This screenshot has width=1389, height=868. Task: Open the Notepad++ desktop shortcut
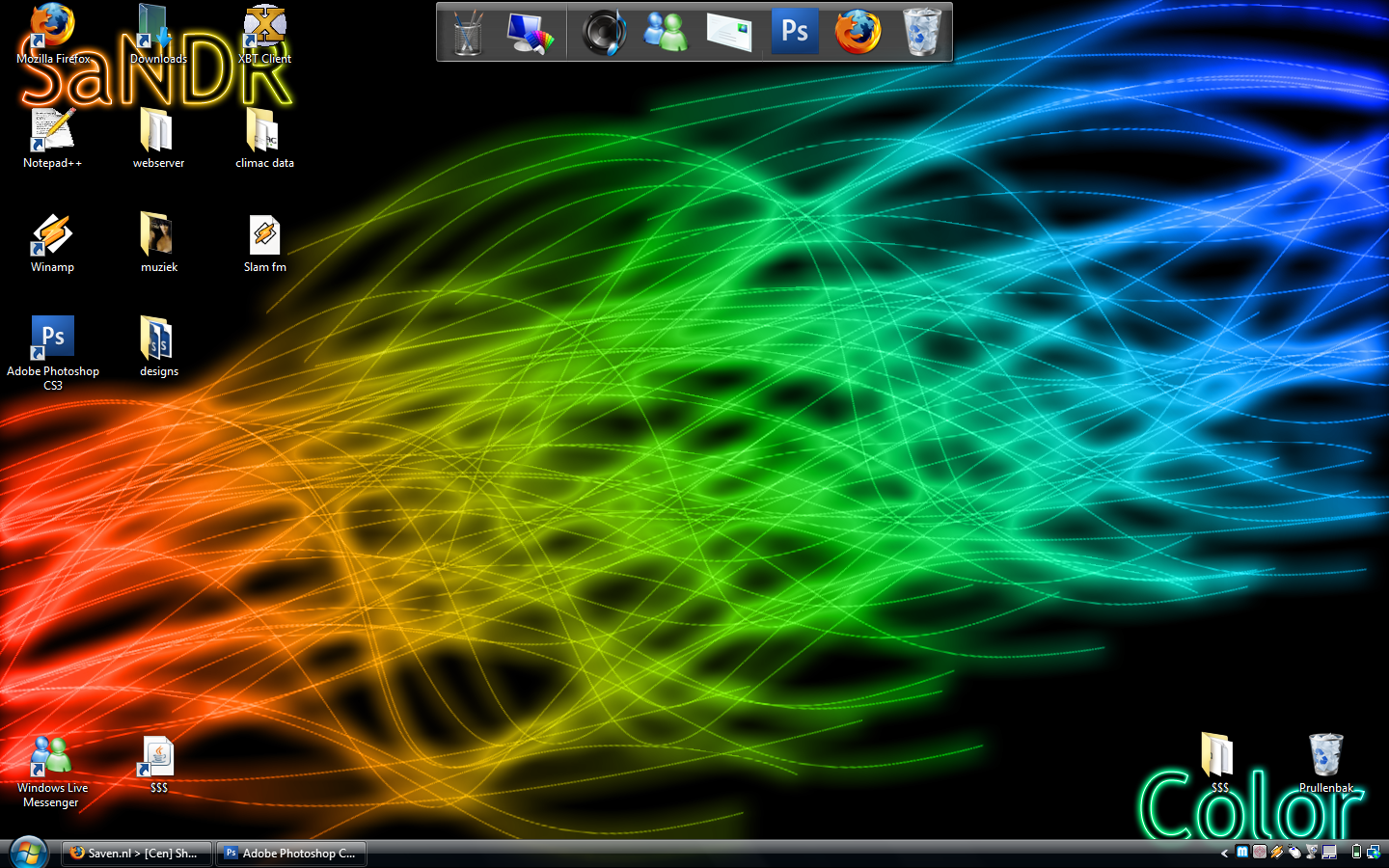52,138
